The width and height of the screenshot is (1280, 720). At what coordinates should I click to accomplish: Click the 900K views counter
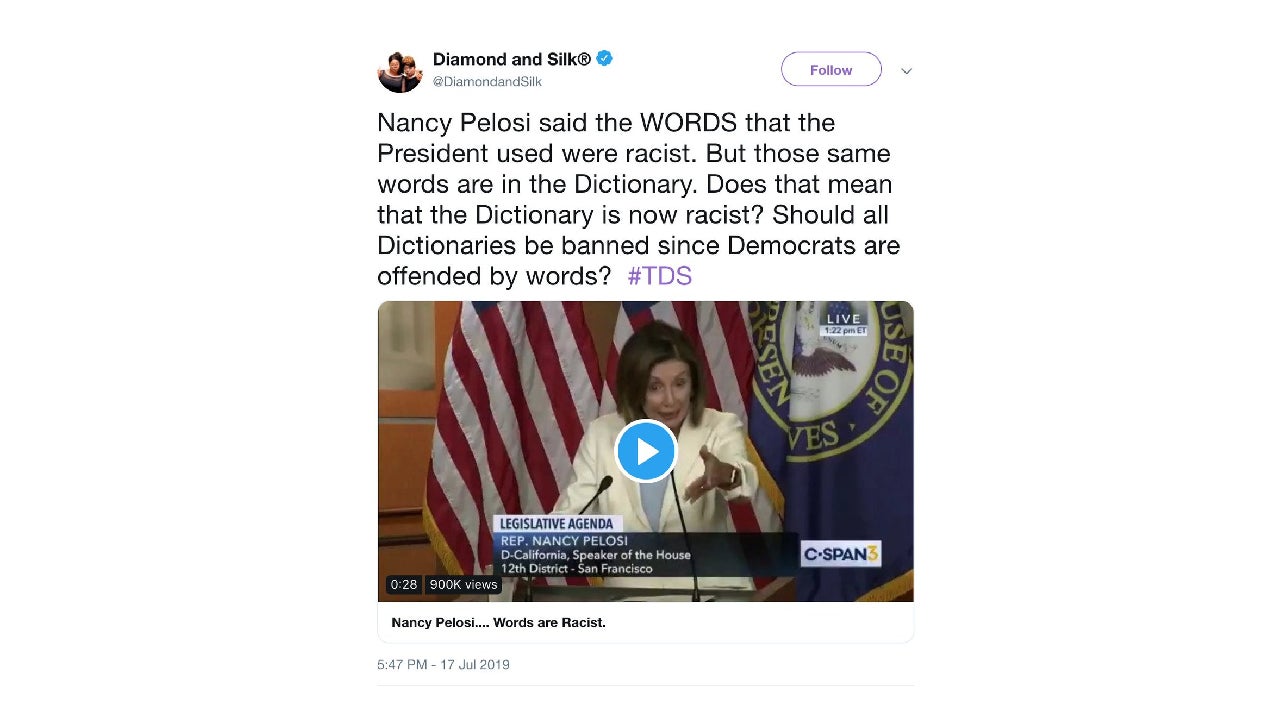463,585
